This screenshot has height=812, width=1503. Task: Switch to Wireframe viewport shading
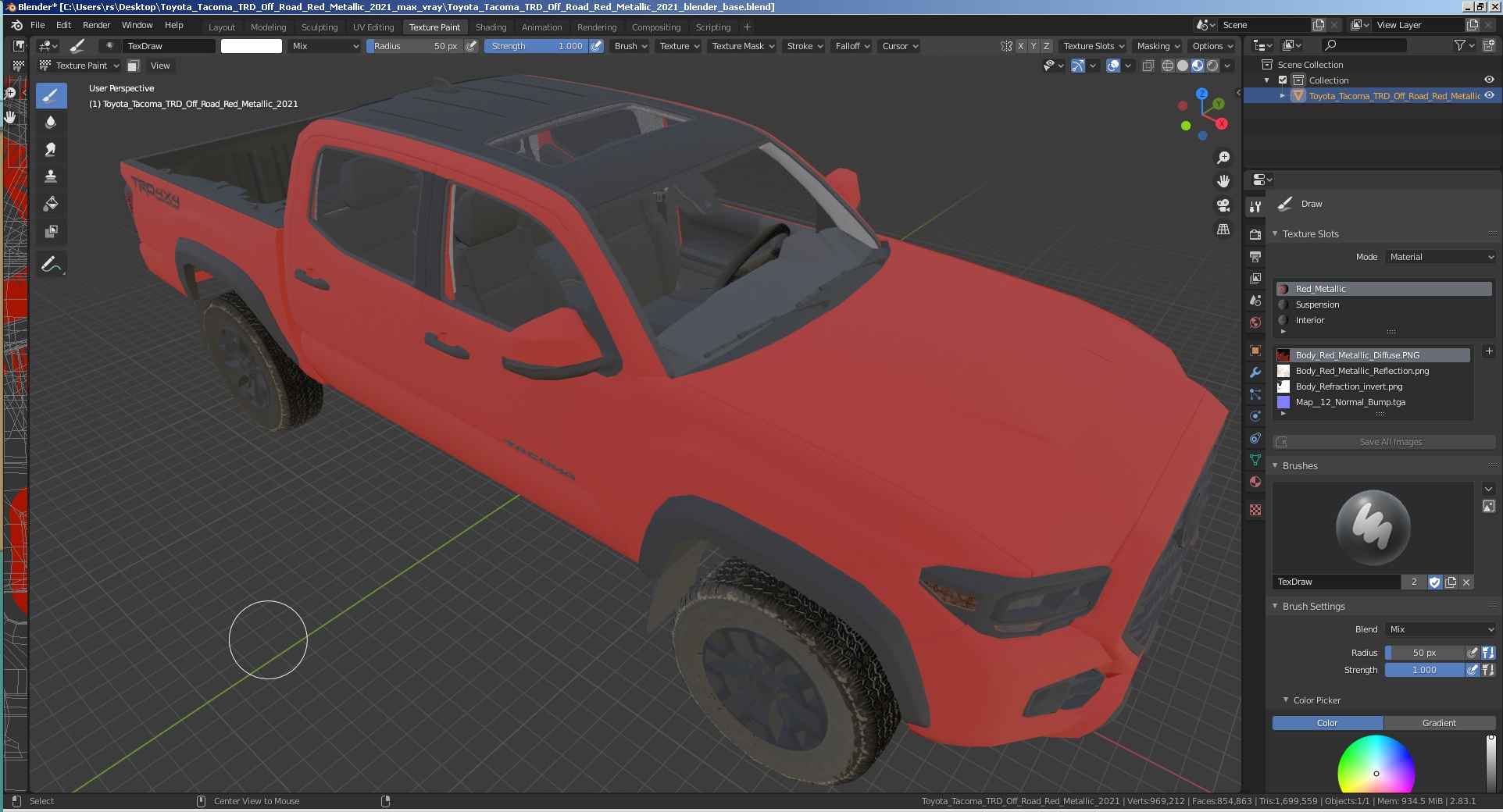tap(1168, 66)
